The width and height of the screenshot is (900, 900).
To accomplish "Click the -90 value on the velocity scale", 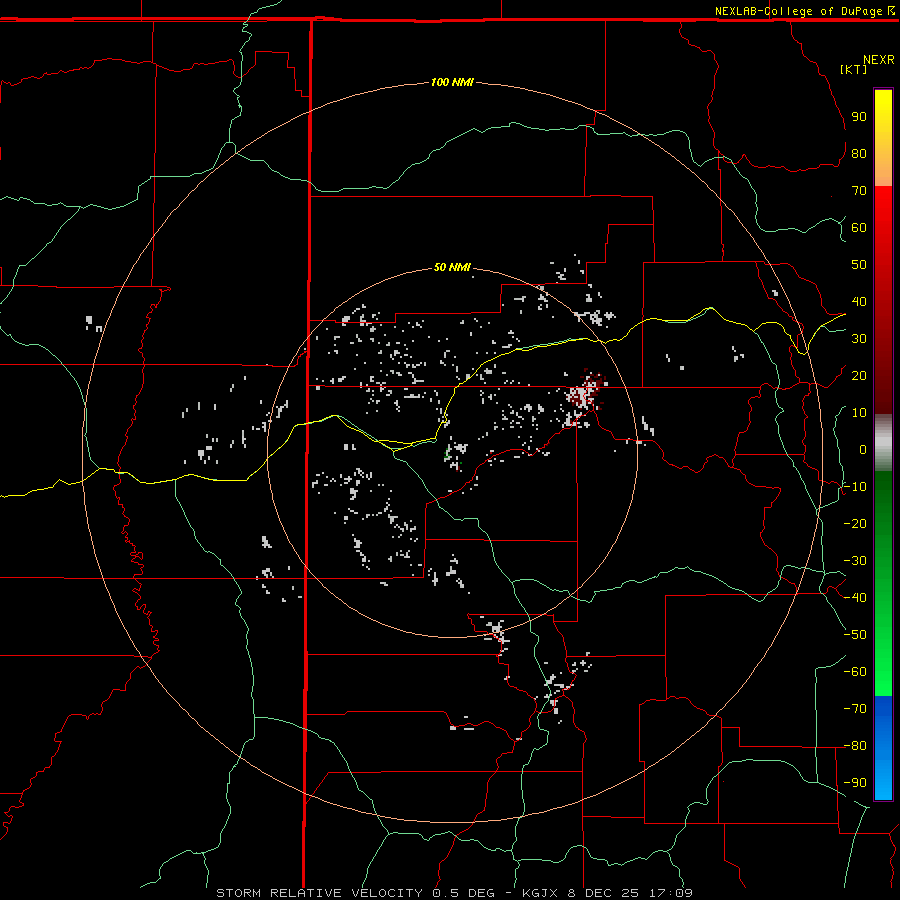I will (855, 783).
